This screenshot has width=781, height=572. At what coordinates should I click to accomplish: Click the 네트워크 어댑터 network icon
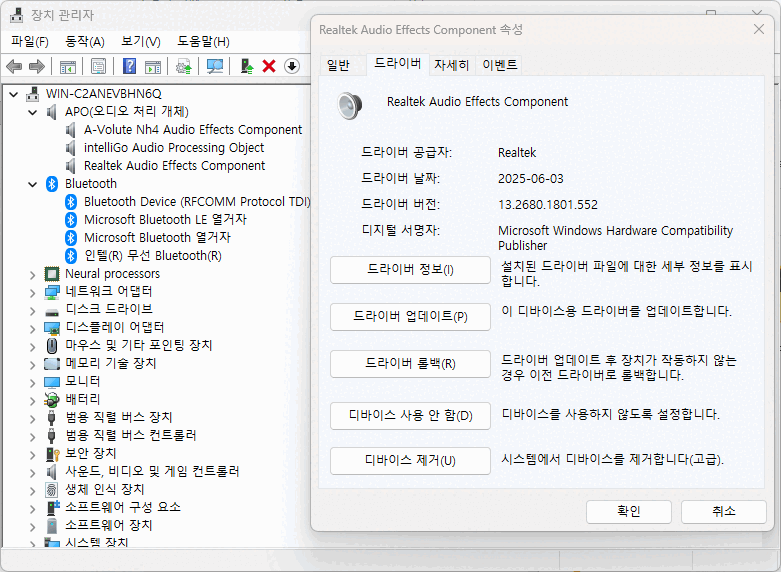pos(52,291)
